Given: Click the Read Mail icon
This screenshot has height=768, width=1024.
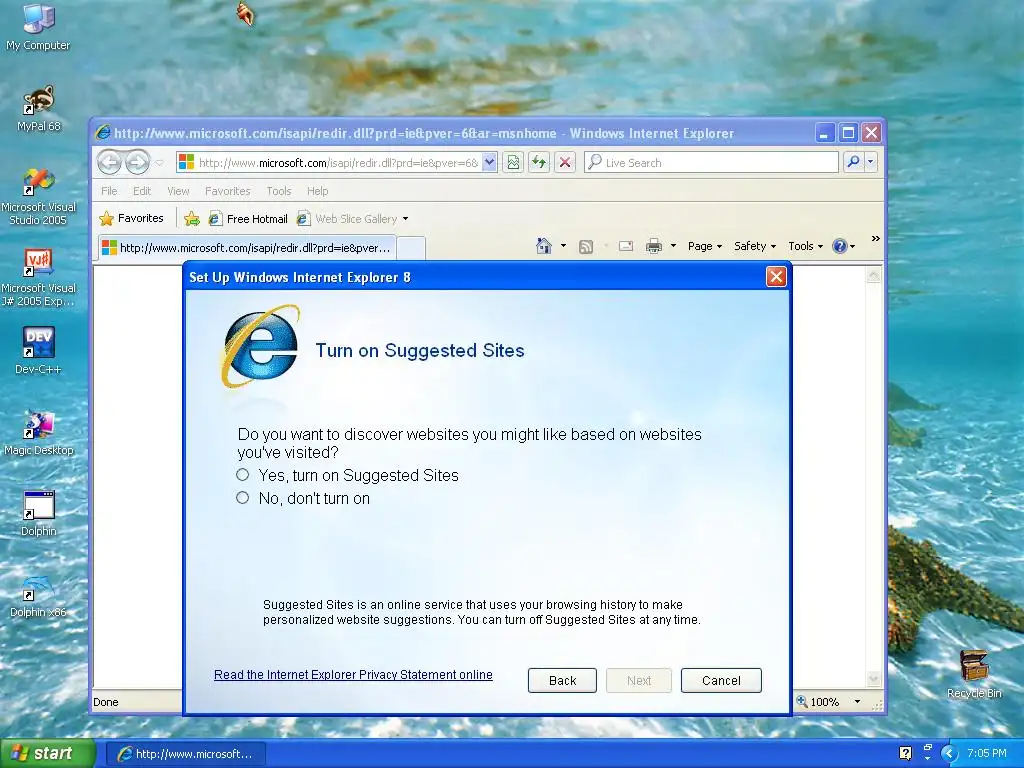Looking at the screenshot, I should pyautogui.click(x=626, y=246).
